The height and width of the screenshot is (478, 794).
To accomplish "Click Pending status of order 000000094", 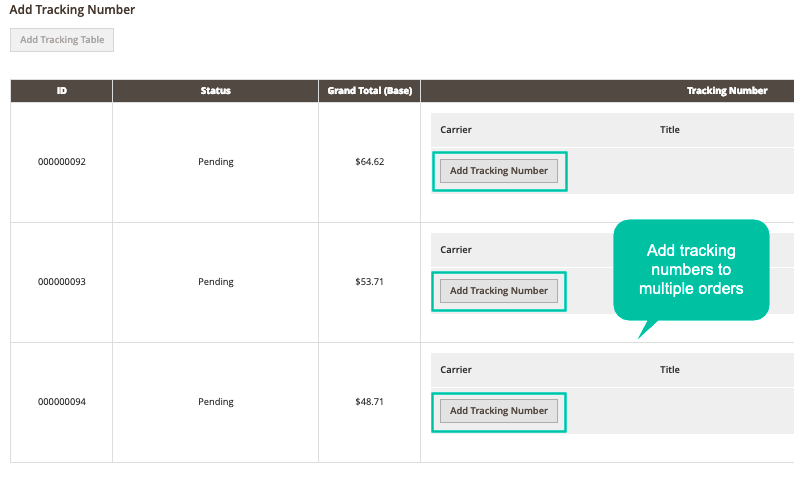I will click(216, 402).
